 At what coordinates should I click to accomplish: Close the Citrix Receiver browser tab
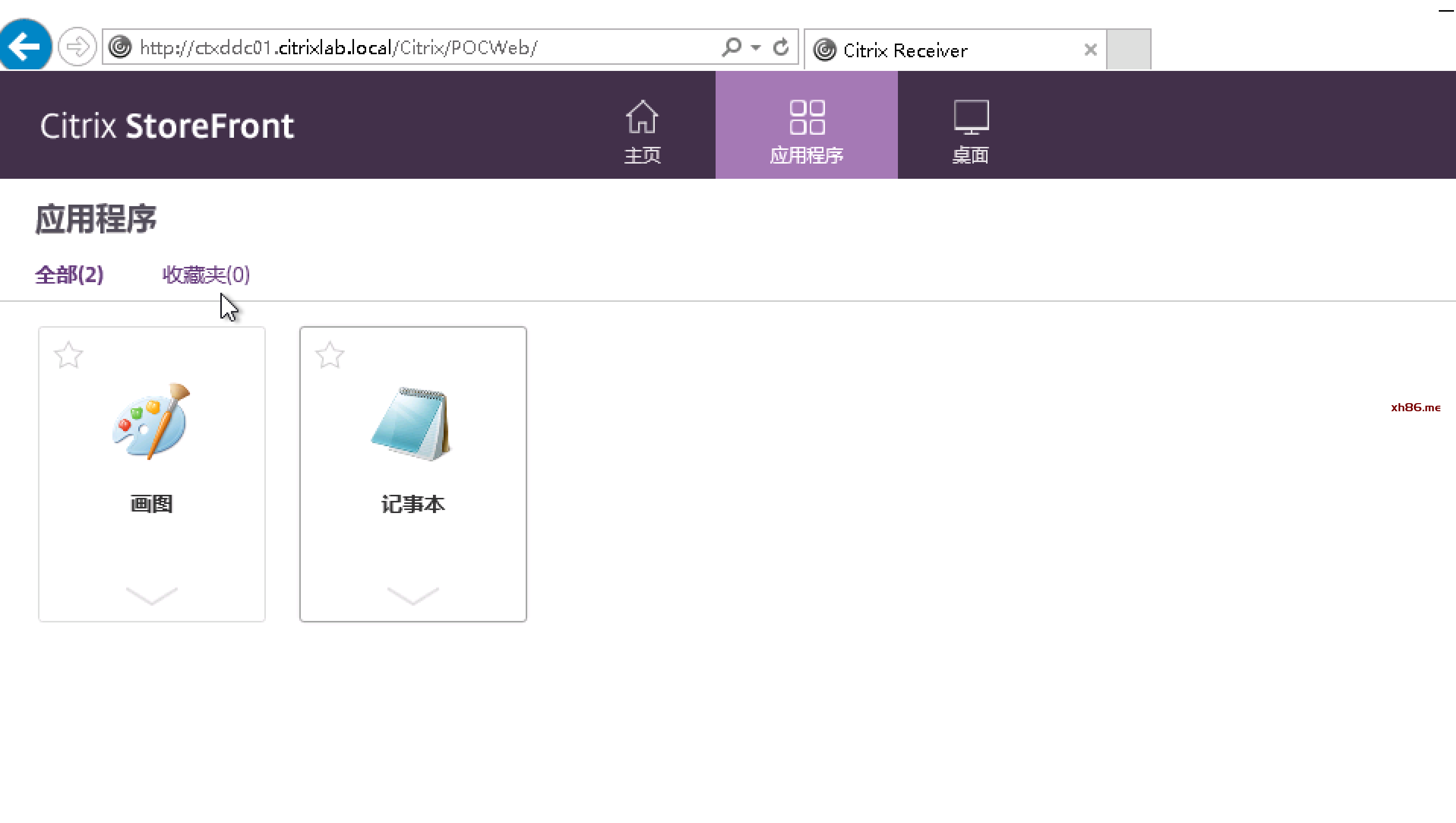coord(1090,50)
